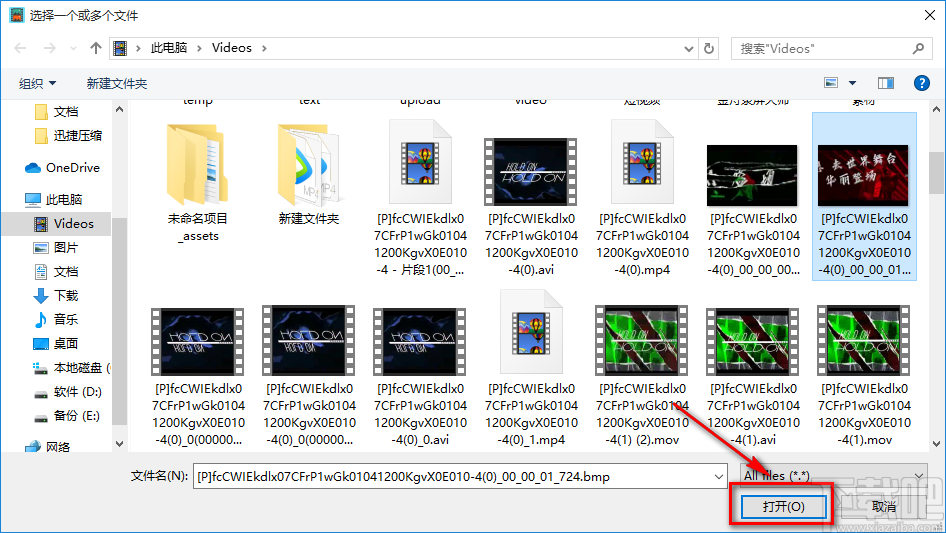Expand the filename history dropdown
The image size is (946, 533).
(x=719, y=476)
